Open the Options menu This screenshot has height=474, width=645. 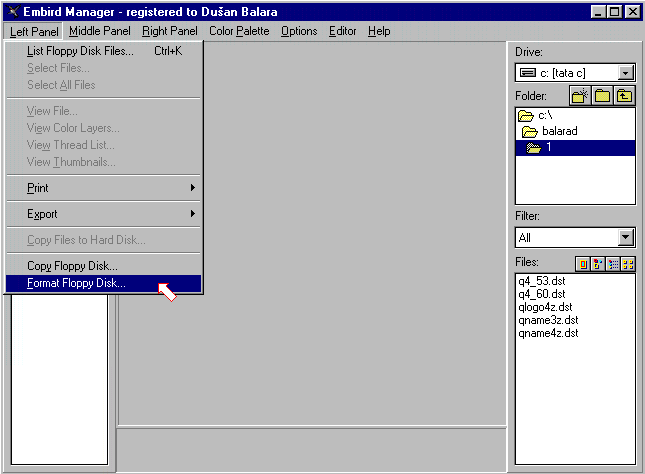(299, 31)
